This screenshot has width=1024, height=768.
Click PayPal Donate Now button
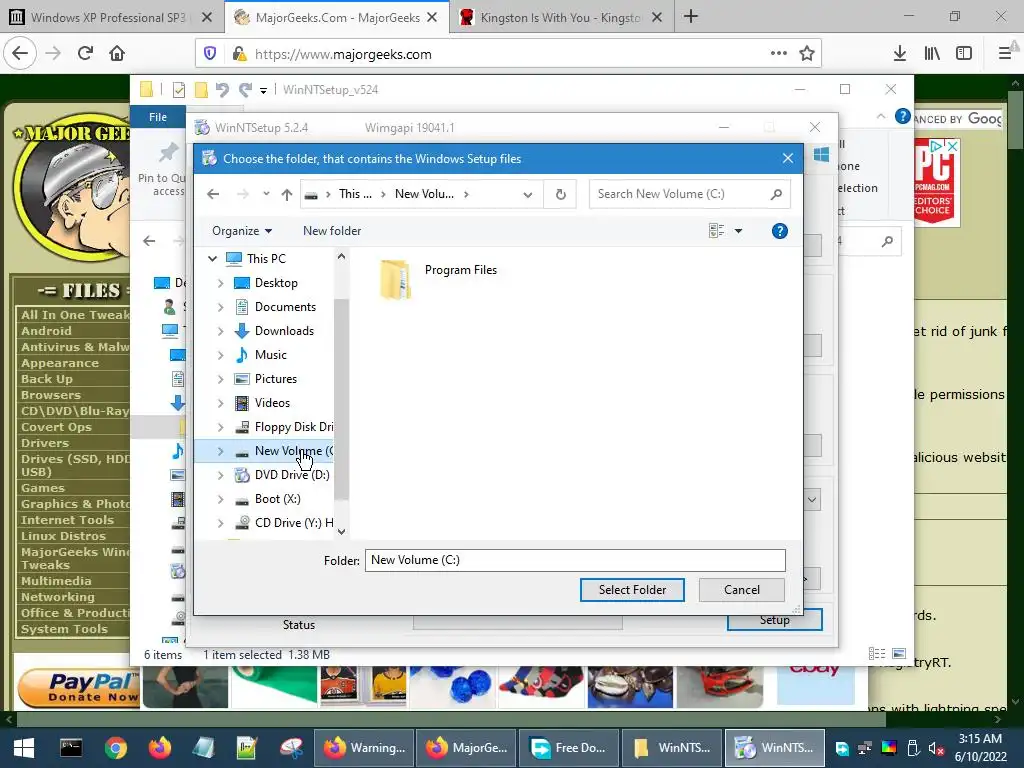(78, 688)
